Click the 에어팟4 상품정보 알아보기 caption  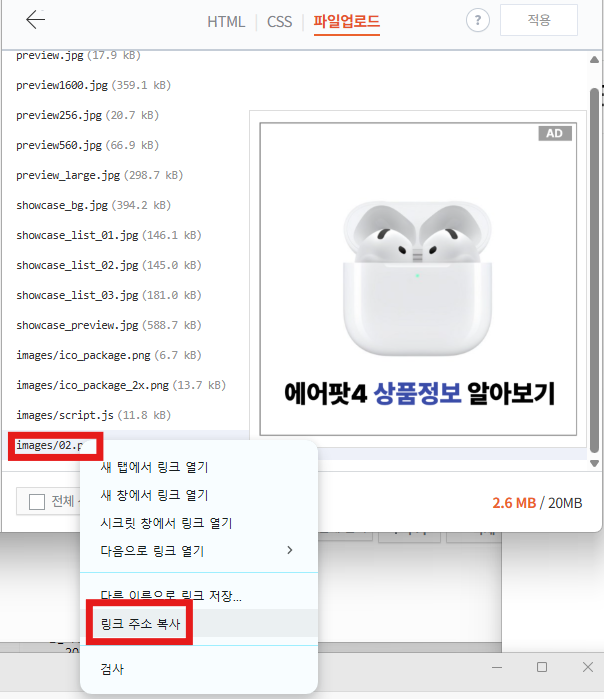pyautogui.click(x=419, y=393)
